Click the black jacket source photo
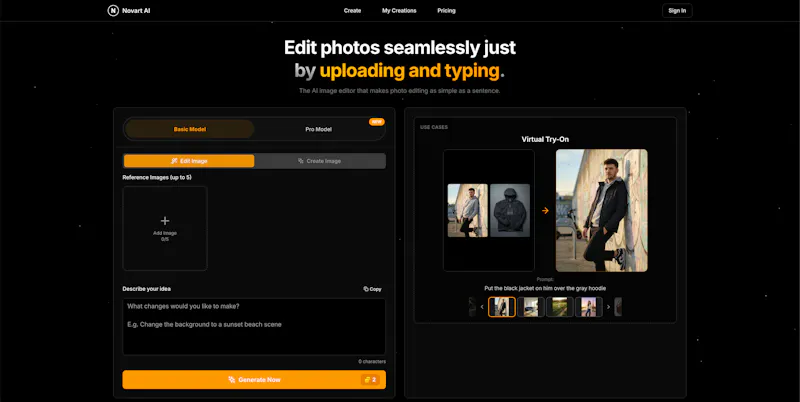Image resolution: width=800 pixels, height=402 pixels. tap(510, 210)
